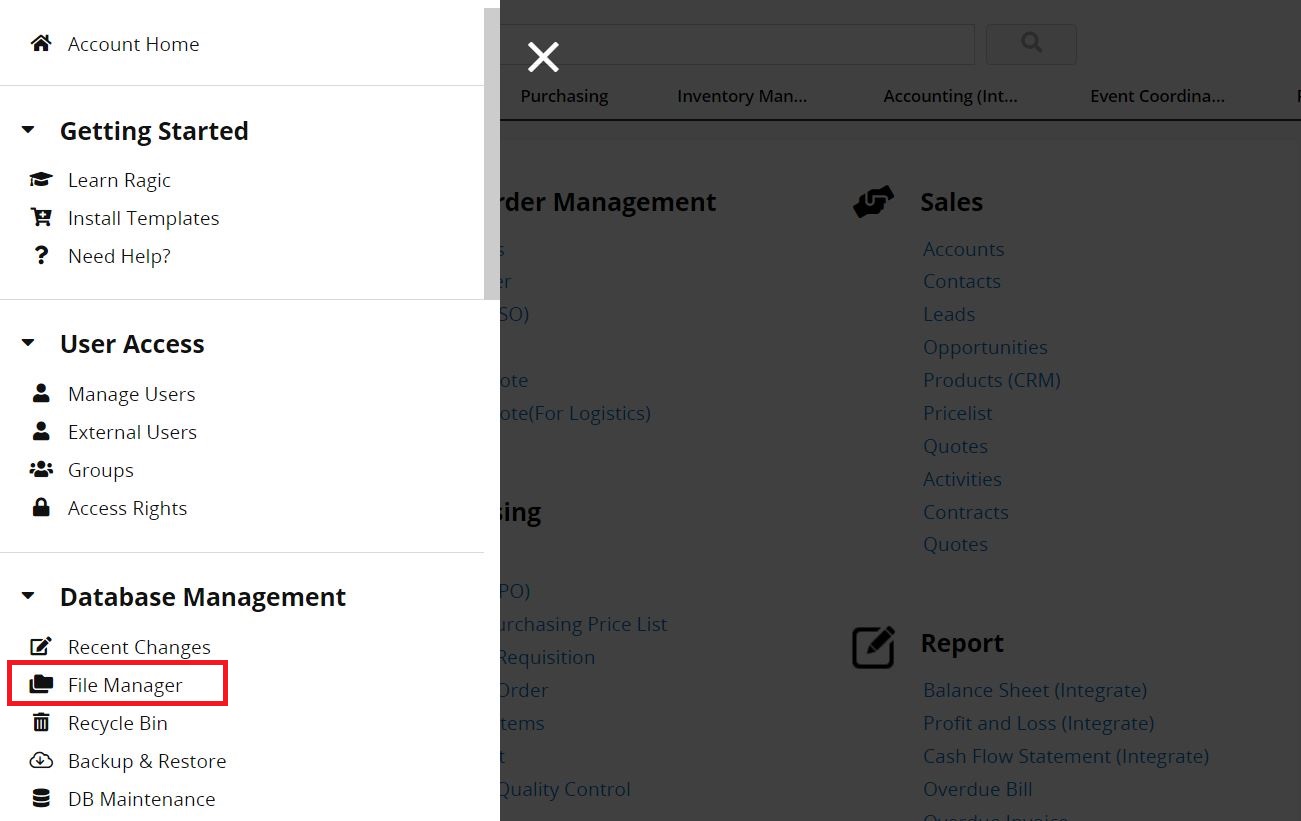
Task: Click the Need Help question mark icon
Action: click(x=41, y=256)
